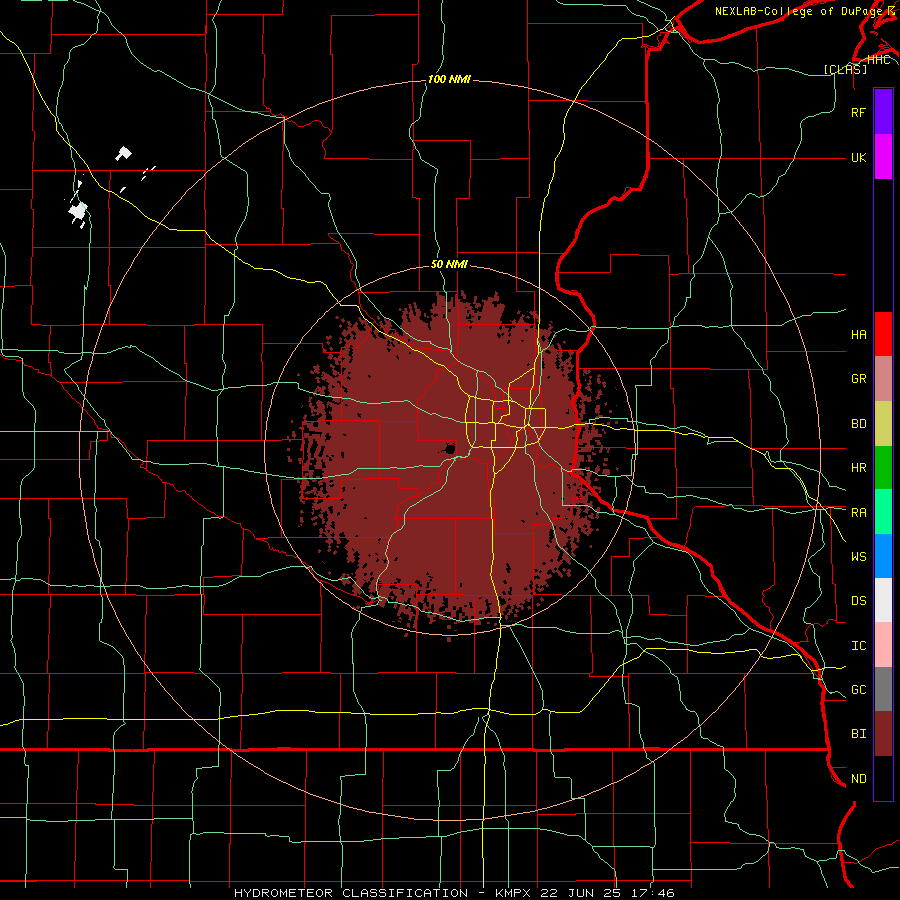900x900 pixels.
Task: Click the "GR" legend label text
Action: (858, 379)
